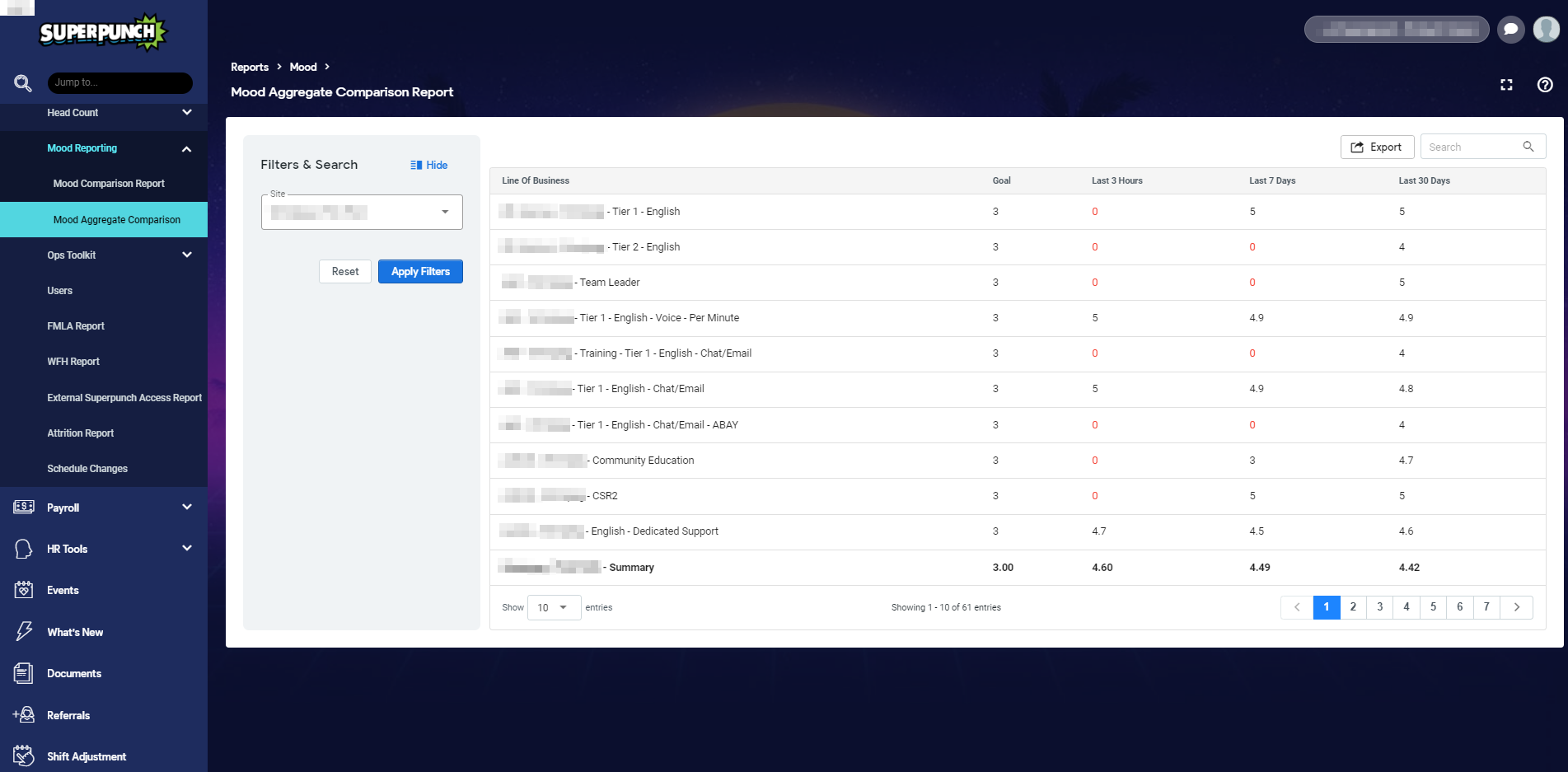
Task: Open the sidebar search magnifier icon
Action: point(22,82)
